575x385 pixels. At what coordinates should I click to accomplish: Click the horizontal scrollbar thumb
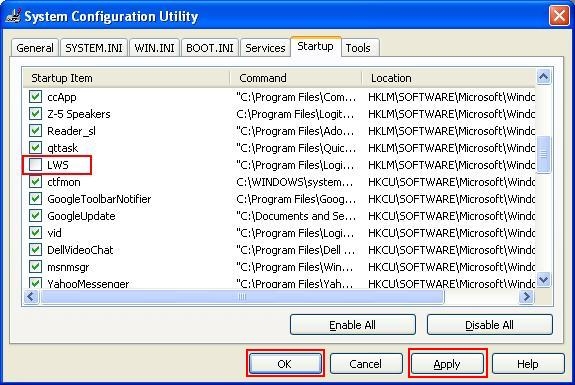coord(242,296)
